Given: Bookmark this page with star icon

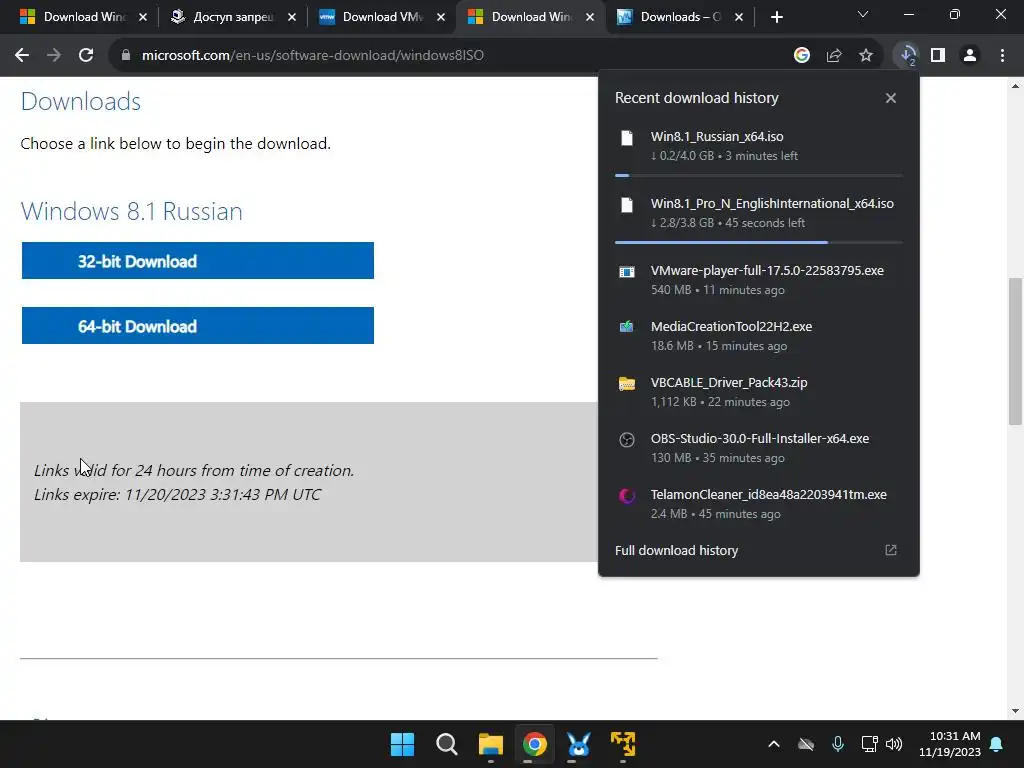Looking at the screenshot, I should (866, 56).
